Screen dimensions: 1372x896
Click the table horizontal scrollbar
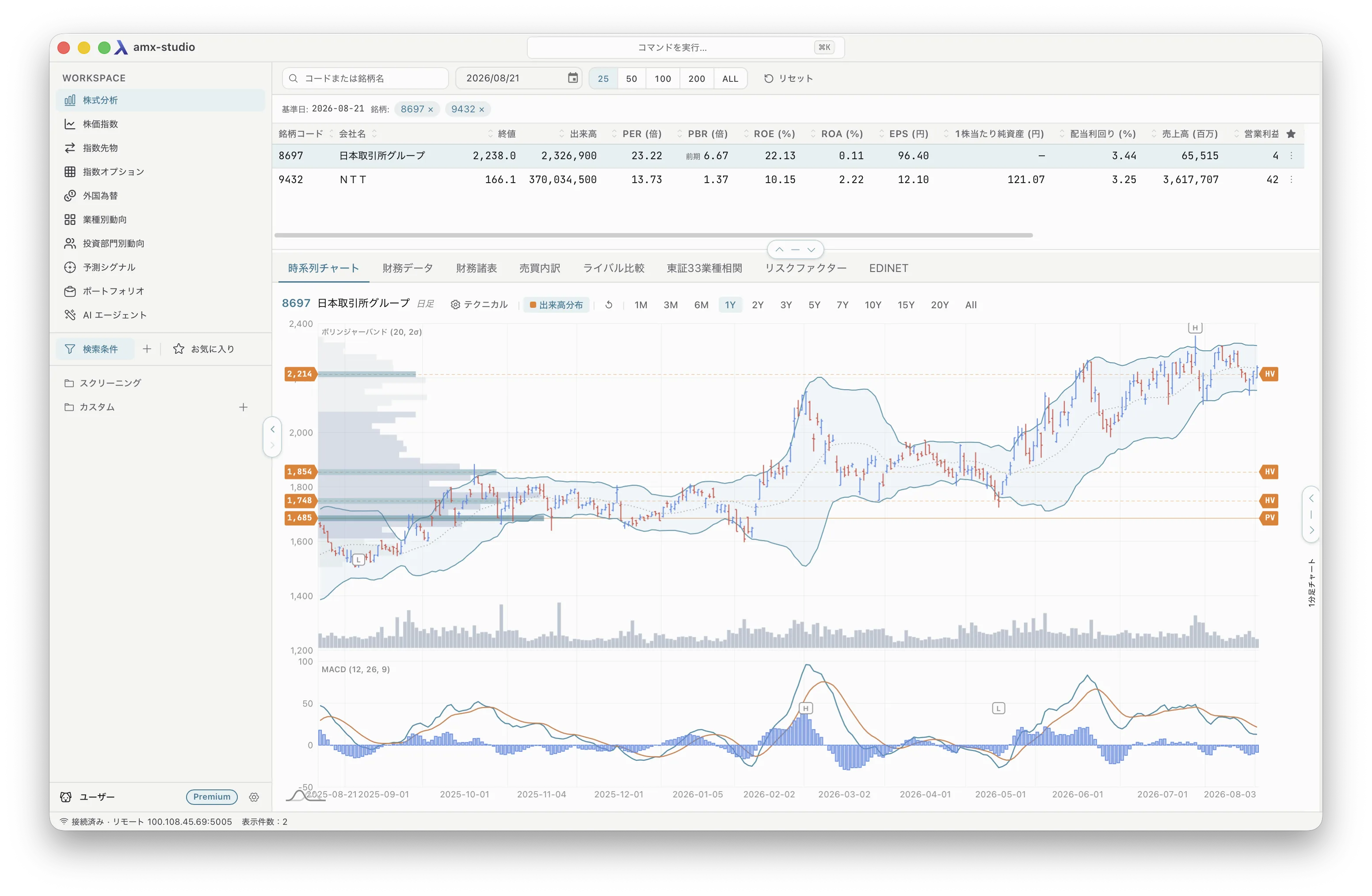click(653, 235)
